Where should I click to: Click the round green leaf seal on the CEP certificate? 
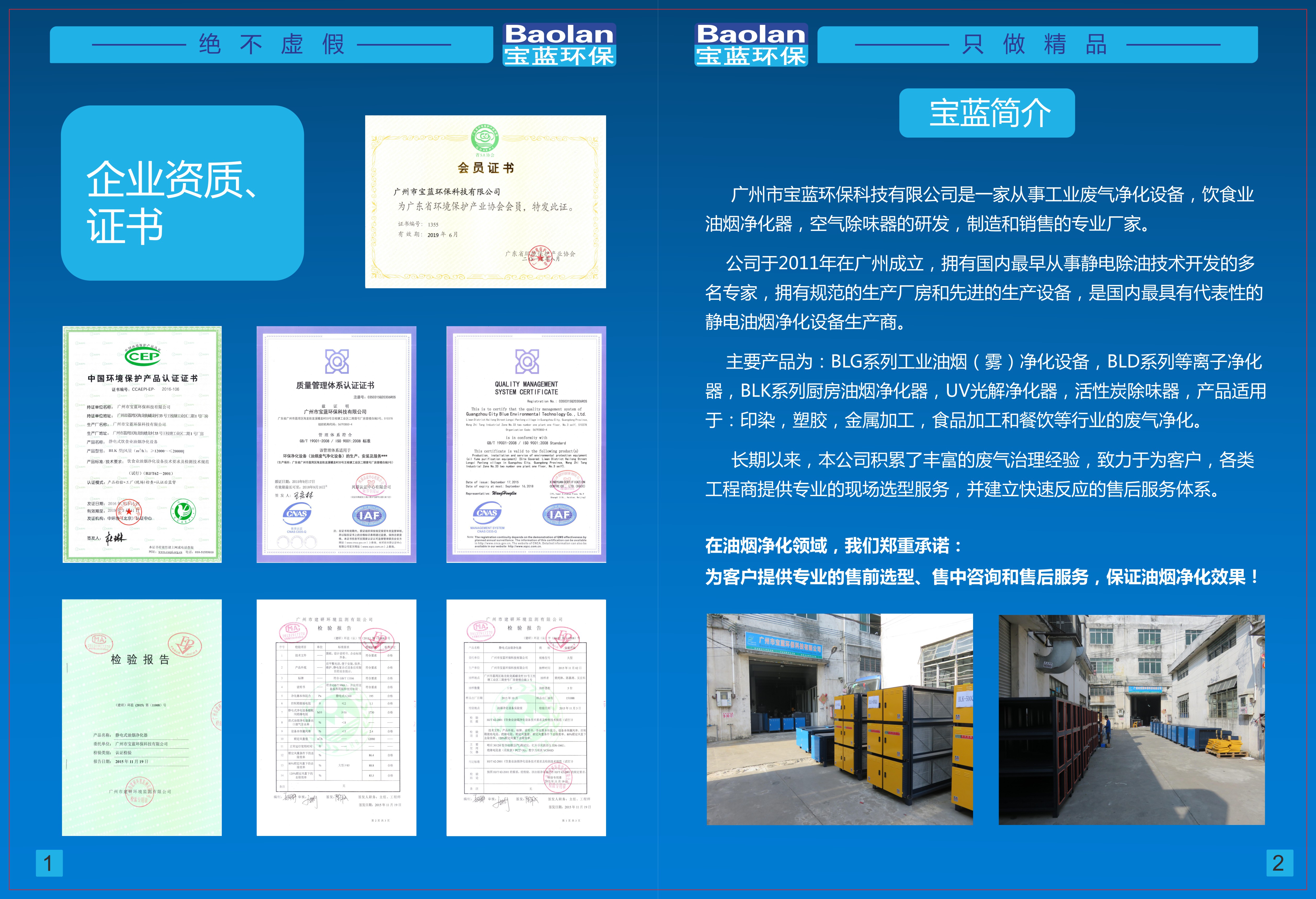click(183, 511)
